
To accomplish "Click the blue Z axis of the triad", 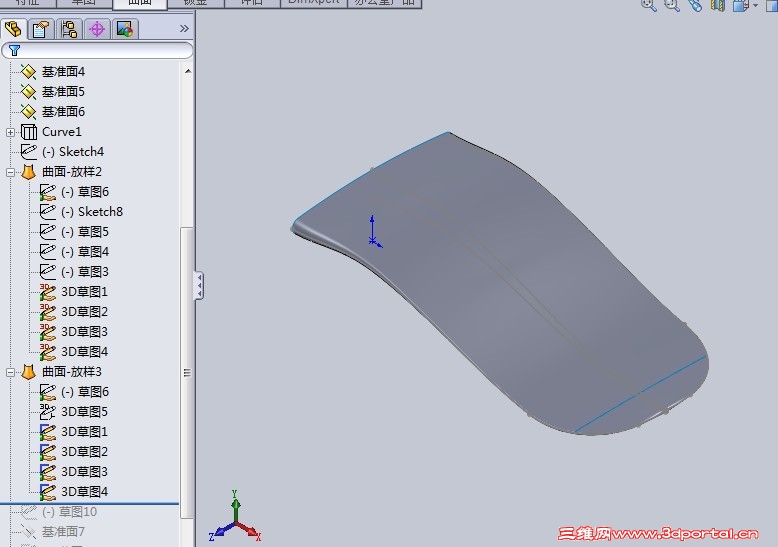I will [221, 532].
